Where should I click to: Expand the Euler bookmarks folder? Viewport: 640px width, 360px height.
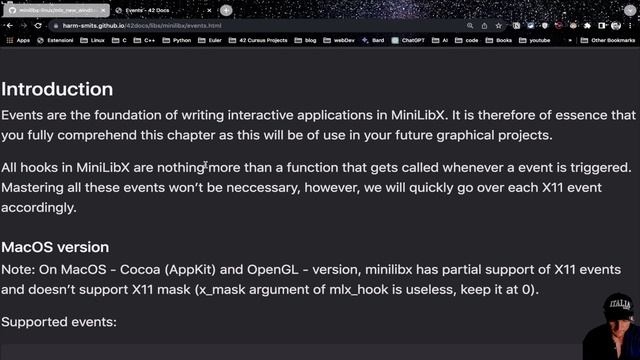click(x=210, y=40)
